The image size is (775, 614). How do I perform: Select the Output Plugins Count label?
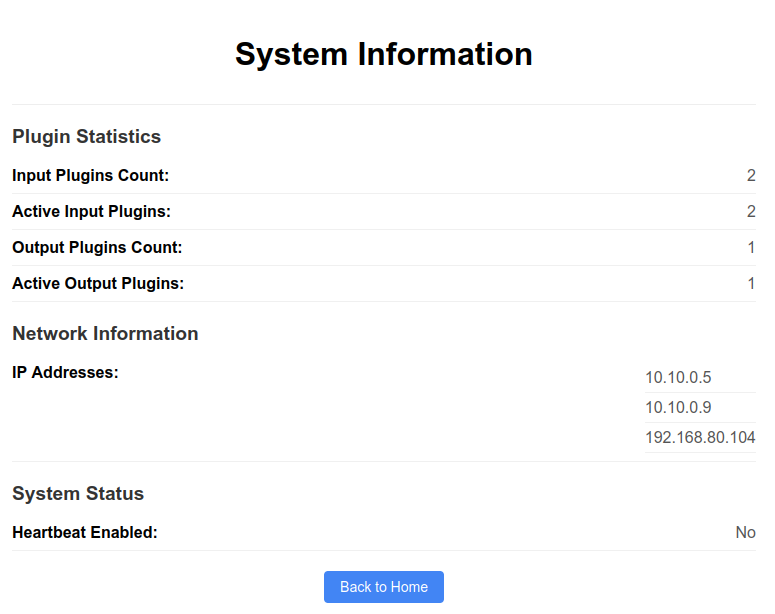coord(97,248)
